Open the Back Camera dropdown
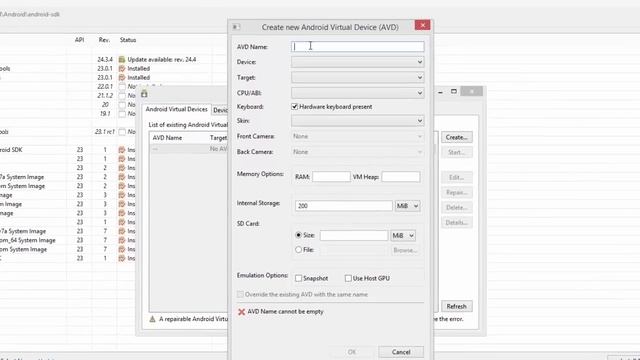Viewport: 640px width, 360px height. coord(358,152)
